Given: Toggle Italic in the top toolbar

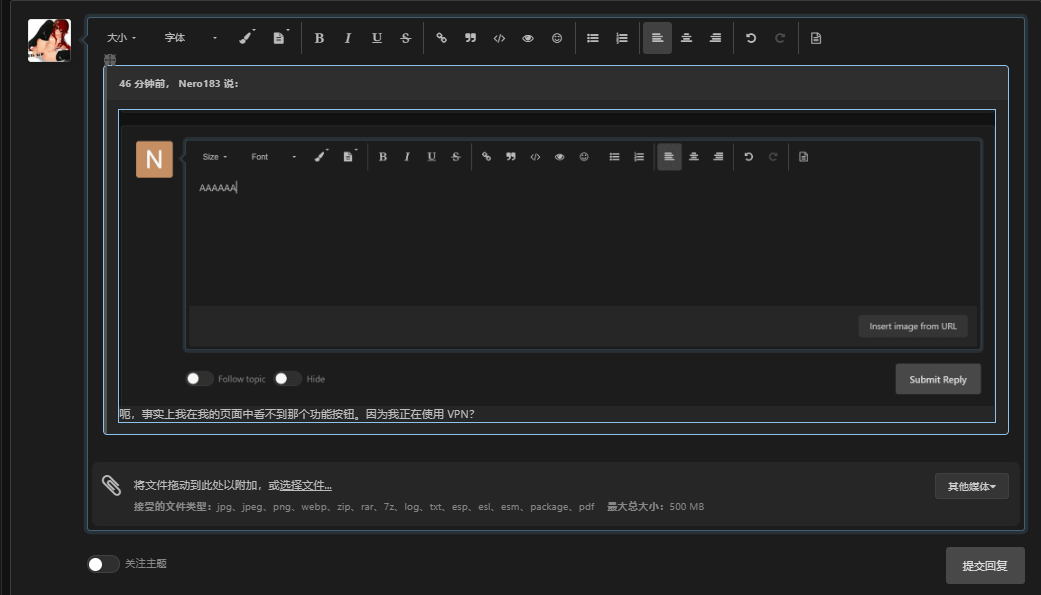Looking at the screenshot, I should [x=348, y=38].
